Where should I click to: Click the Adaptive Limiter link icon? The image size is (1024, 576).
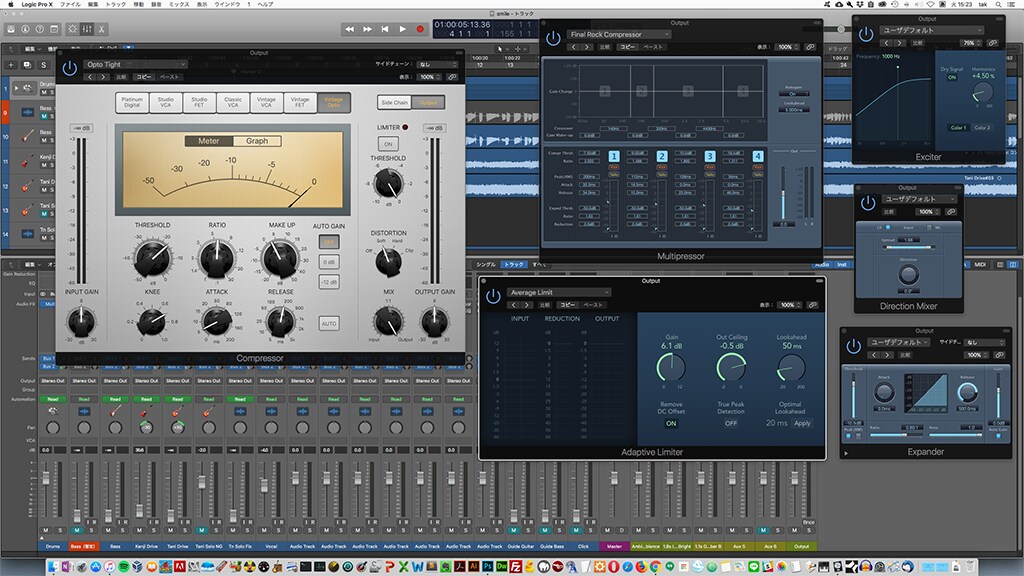pyautogui.click(x=812, y=305)
